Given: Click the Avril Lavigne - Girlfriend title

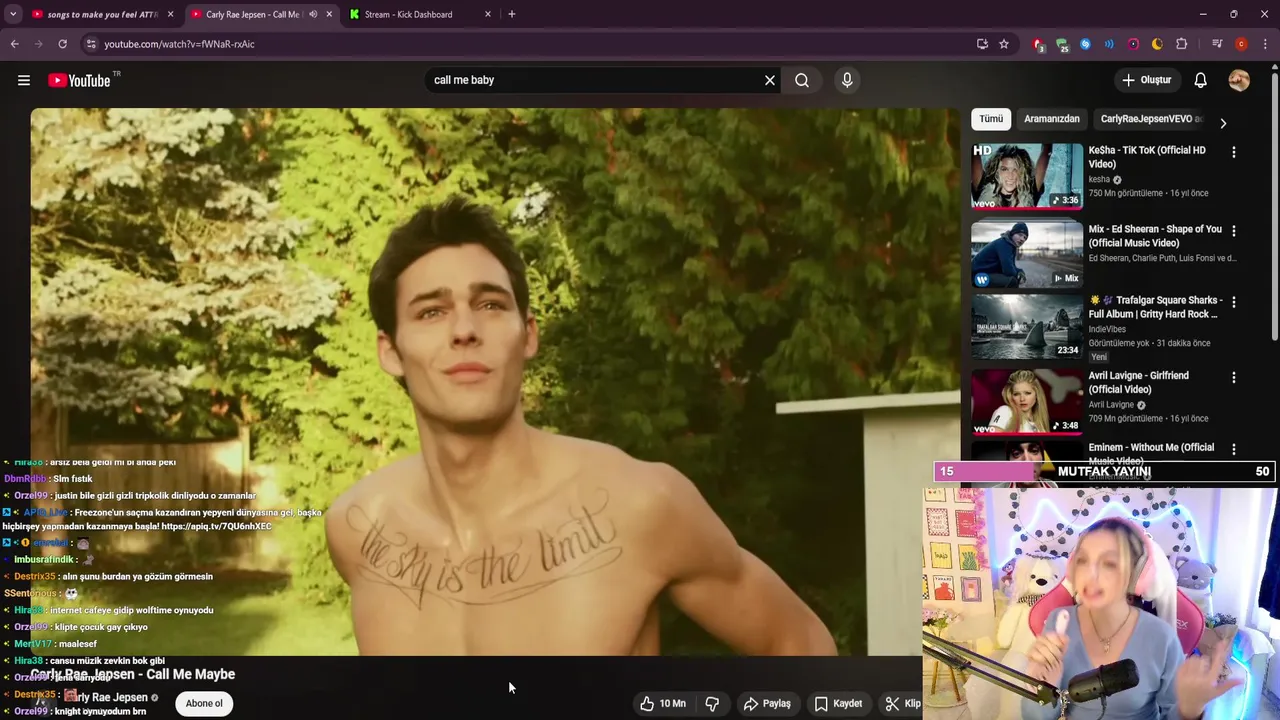Looking at the screenshot, I should [1139, 382].
